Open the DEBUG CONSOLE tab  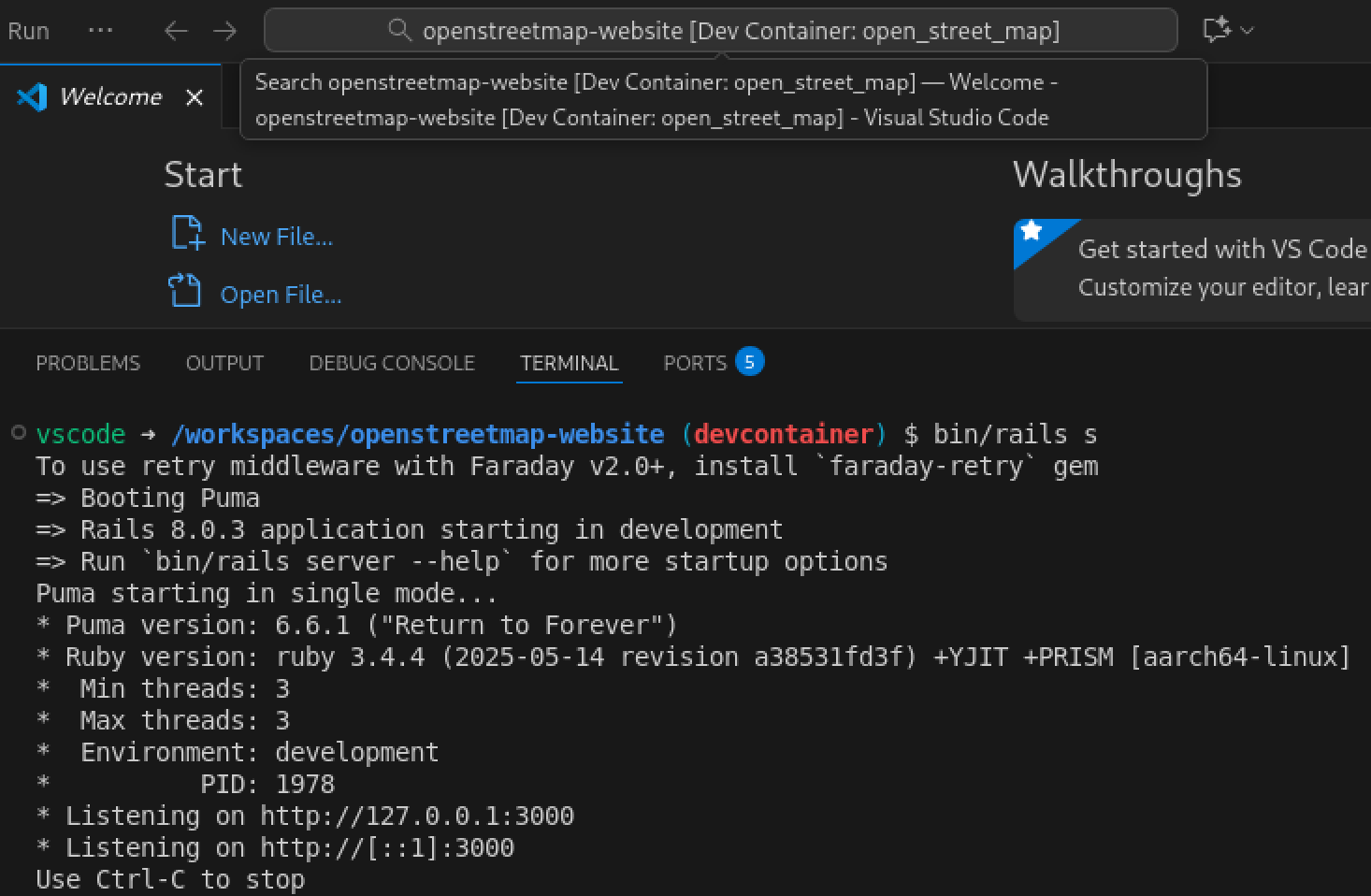(x=392, y=363)
